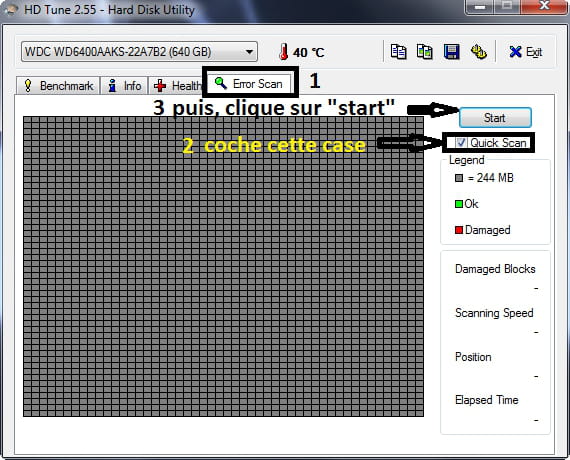Click the green Ok legend swatch

(x=459, y=204)
